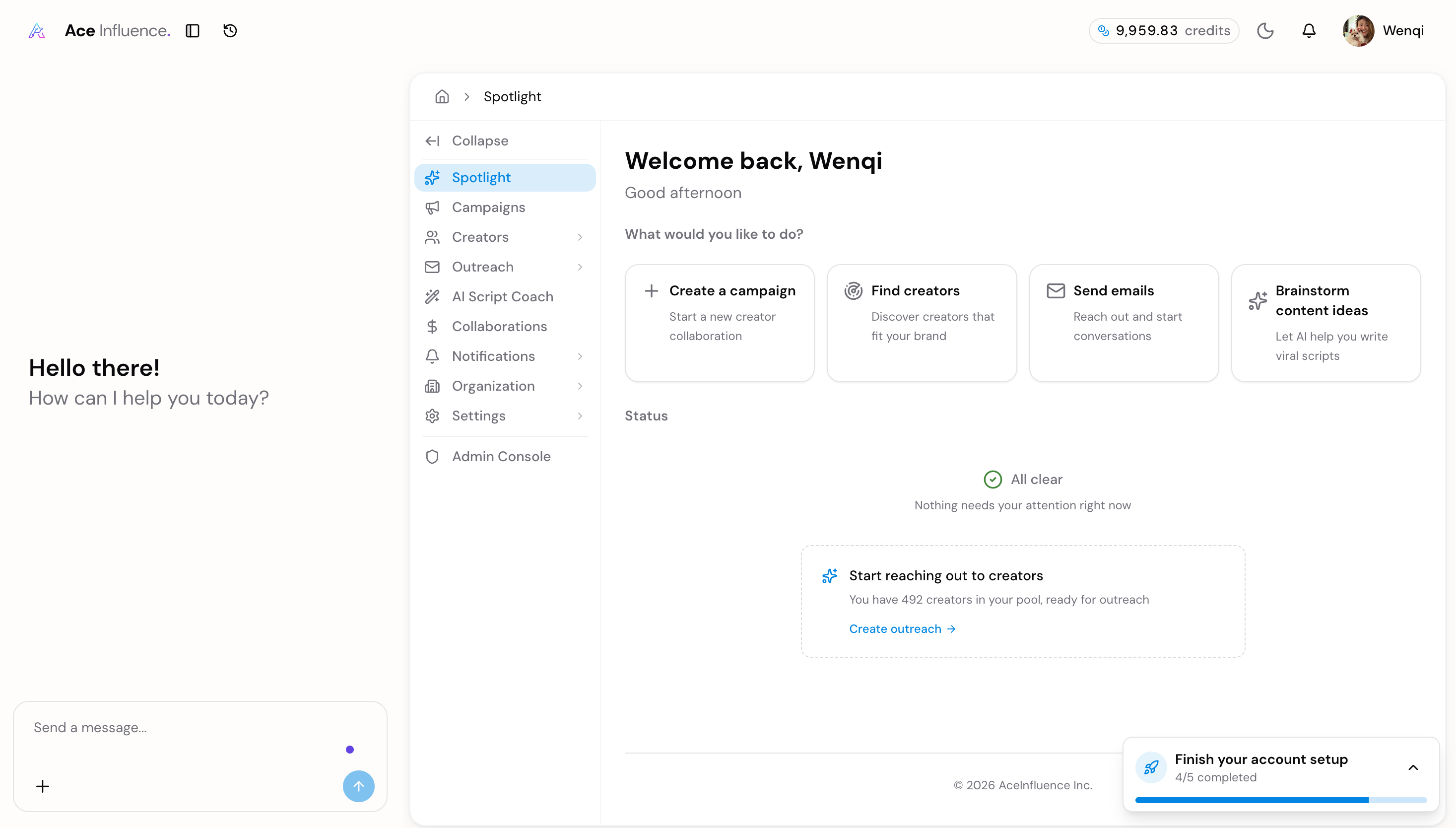Expand the Settings submenu chevron
Viewport: 1456px width, 828px height.
[x=580, y=415]
